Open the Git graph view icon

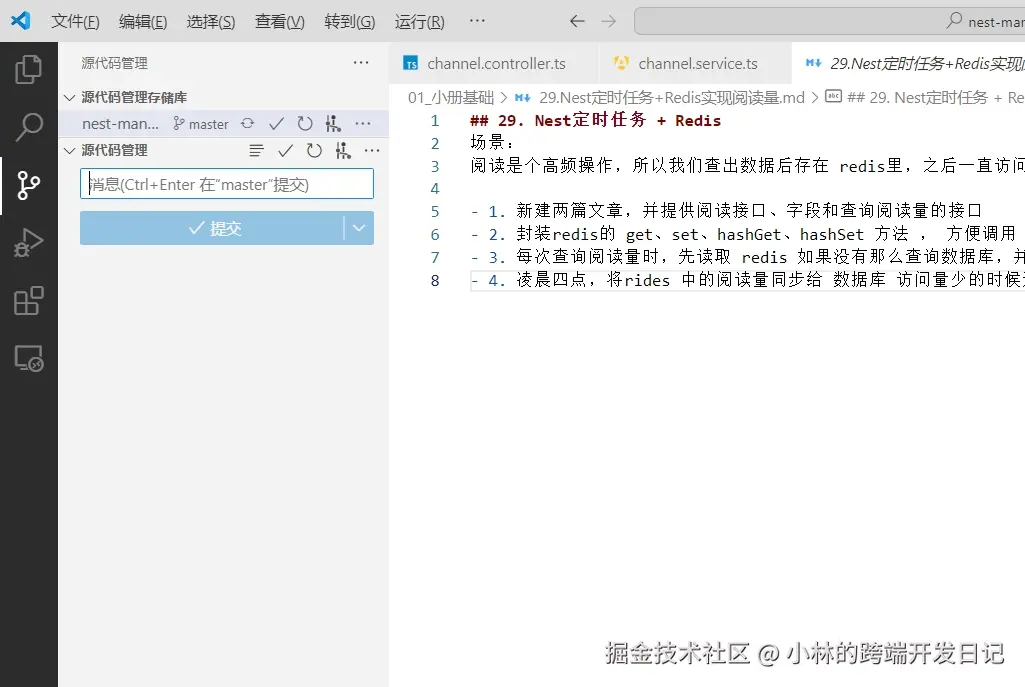344,150
